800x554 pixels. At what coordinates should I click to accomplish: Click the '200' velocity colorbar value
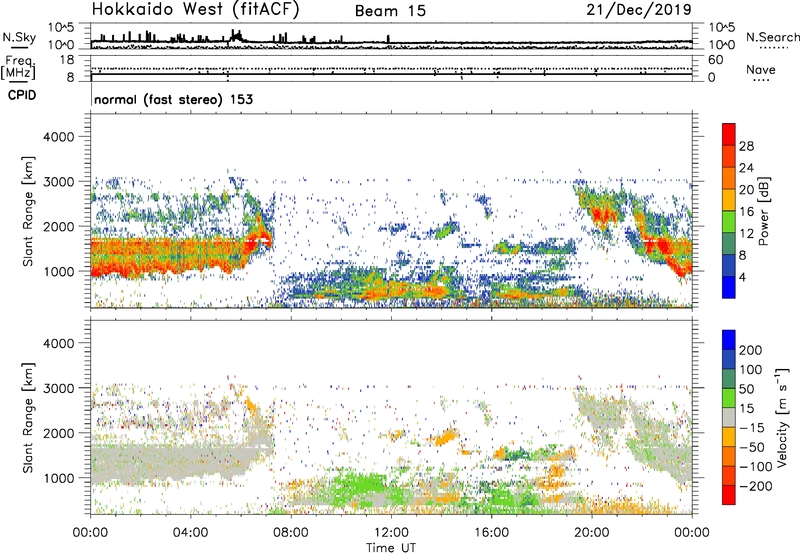(751, 350)
